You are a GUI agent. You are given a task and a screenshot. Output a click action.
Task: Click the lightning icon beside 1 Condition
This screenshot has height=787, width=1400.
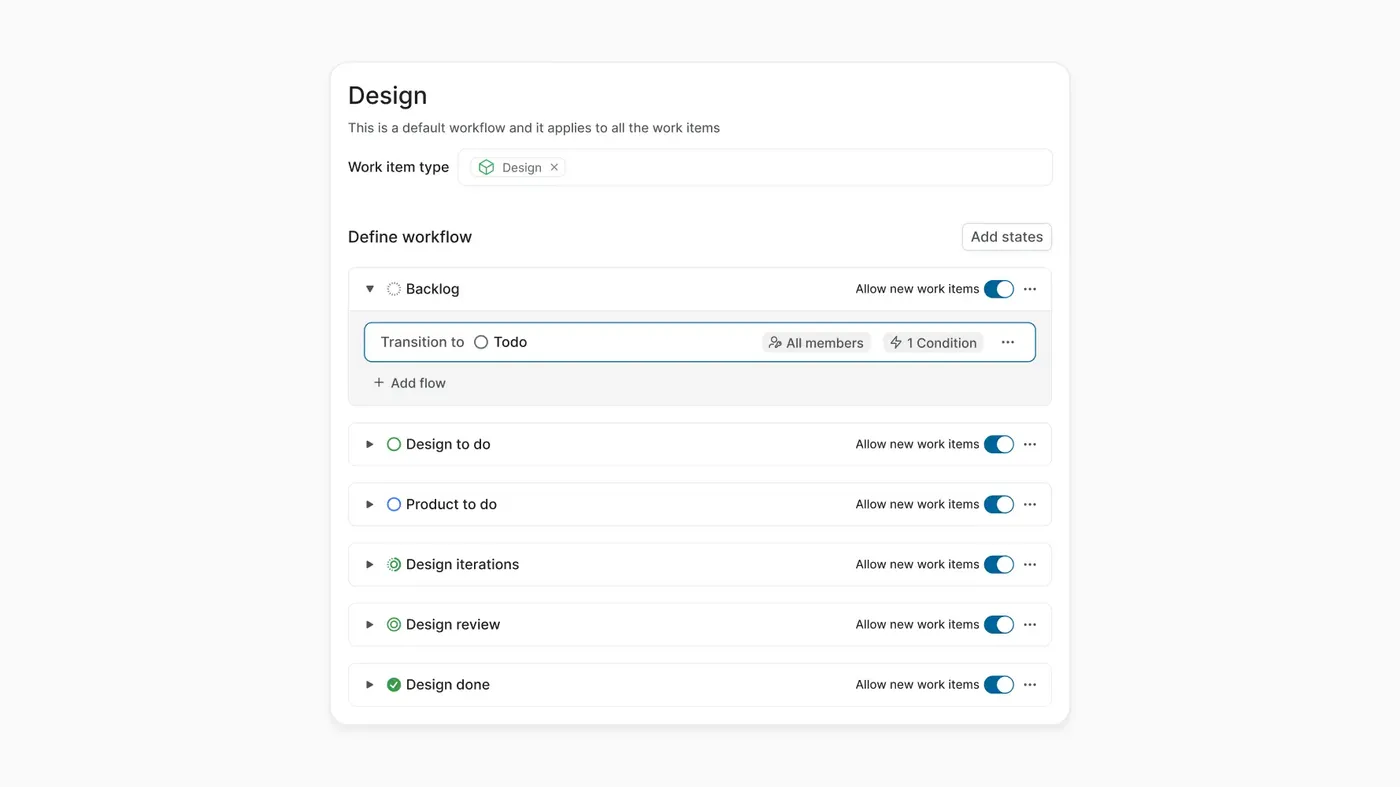(896, 342)
